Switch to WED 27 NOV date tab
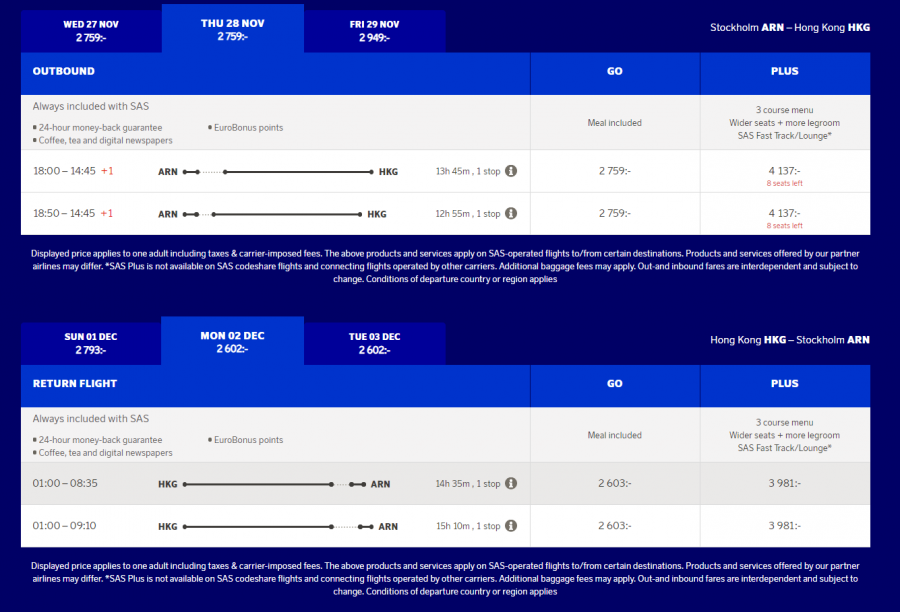This screenshot has width=900, height=612. tap(91, 31)
